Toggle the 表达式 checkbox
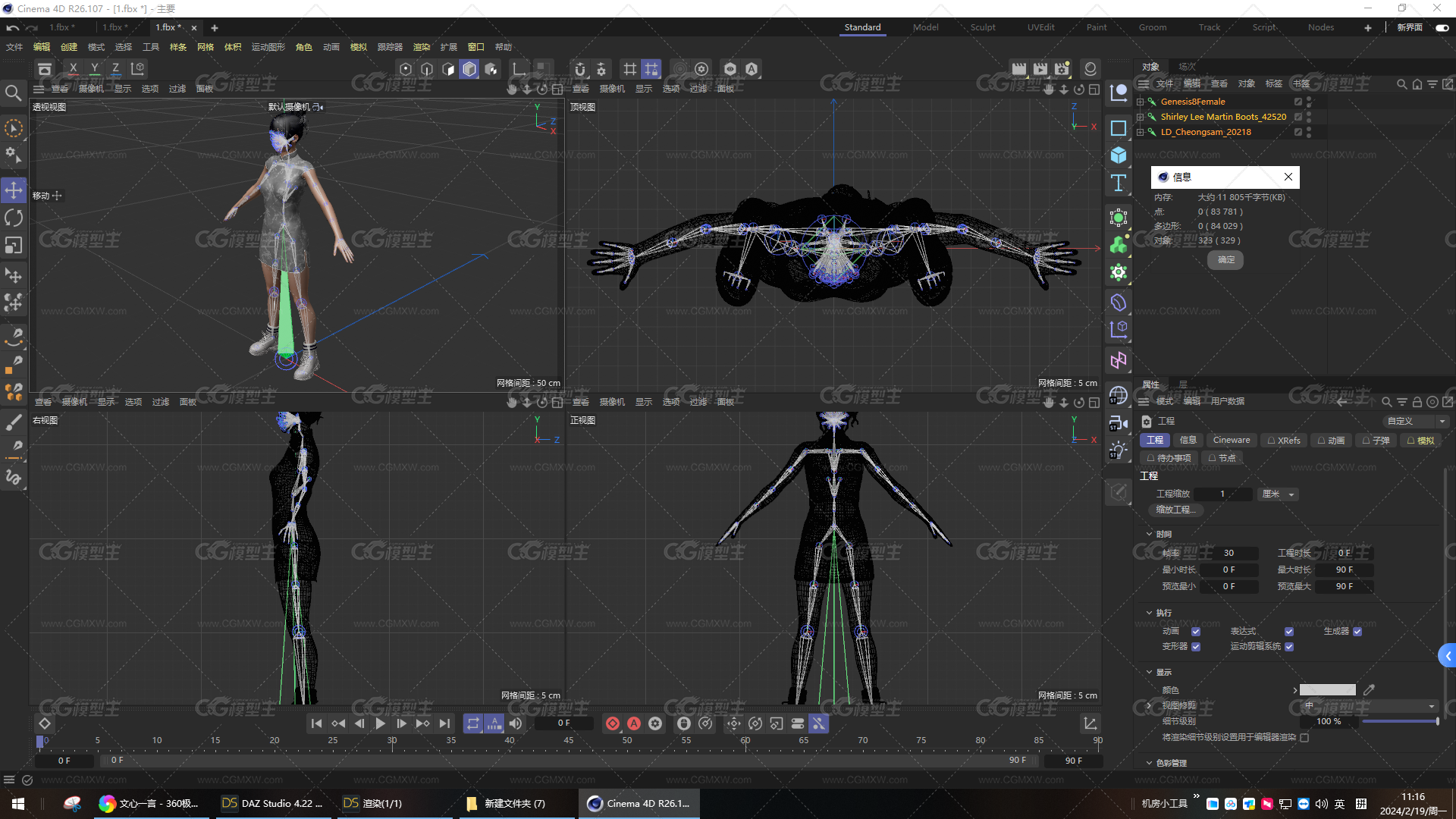Image resolution: width=1456 pixels, height=819 pixels. click(x=1289, y=632)
